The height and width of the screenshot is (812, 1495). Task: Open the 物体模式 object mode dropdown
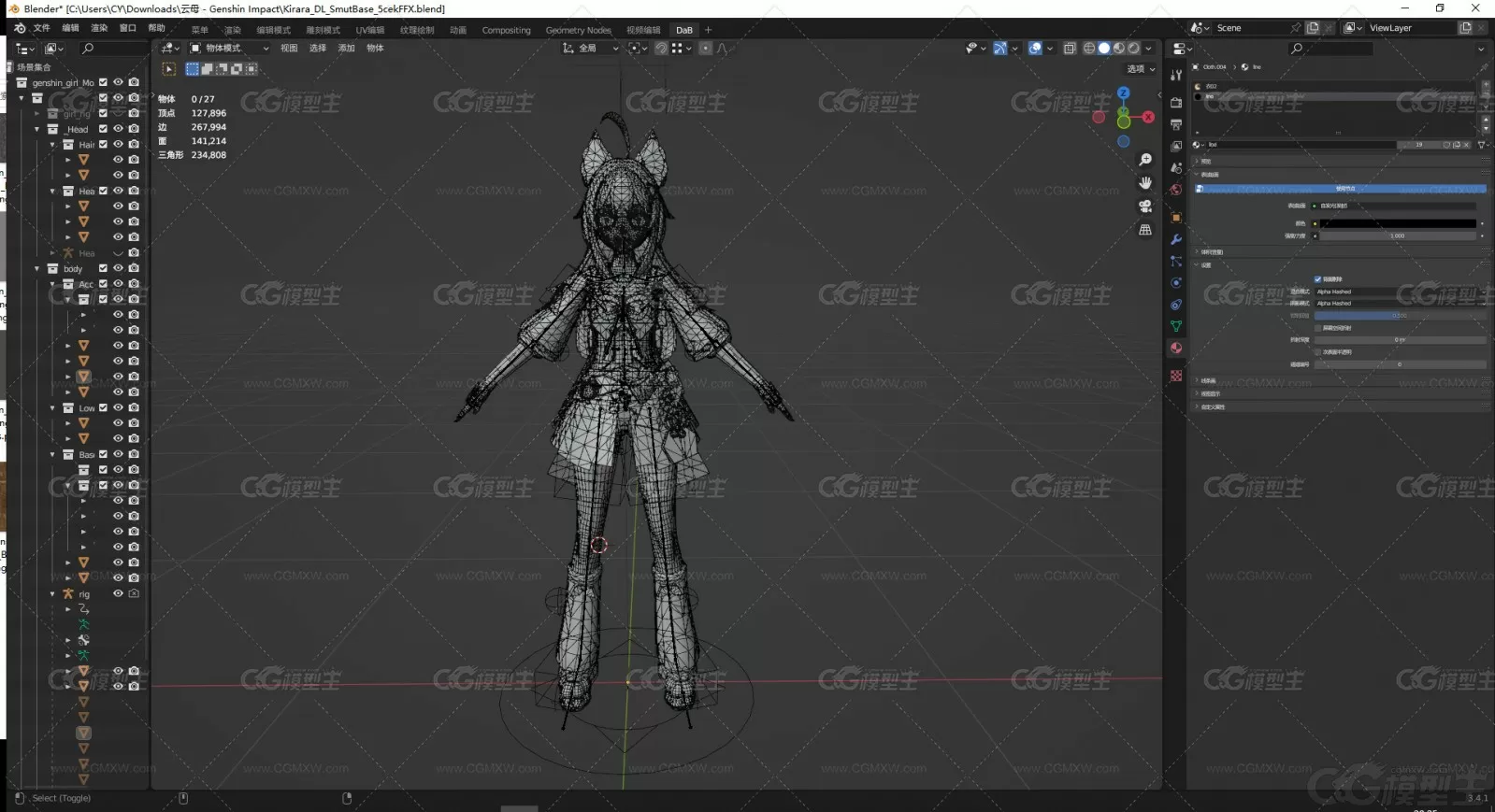pyautogui.click(x=230, y=48)
